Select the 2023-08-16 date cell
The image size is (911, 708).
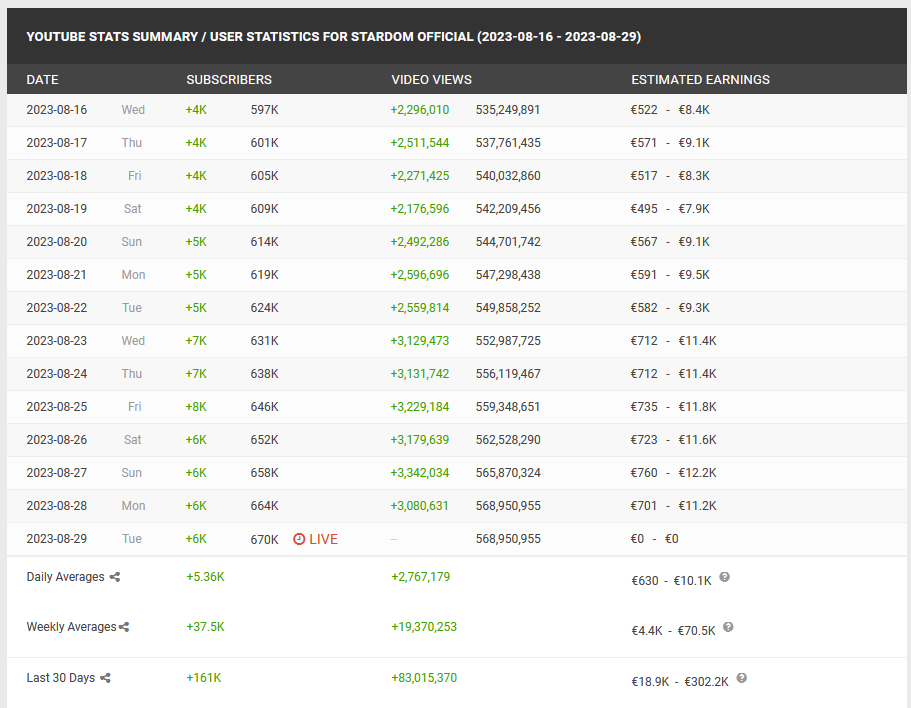56,110
